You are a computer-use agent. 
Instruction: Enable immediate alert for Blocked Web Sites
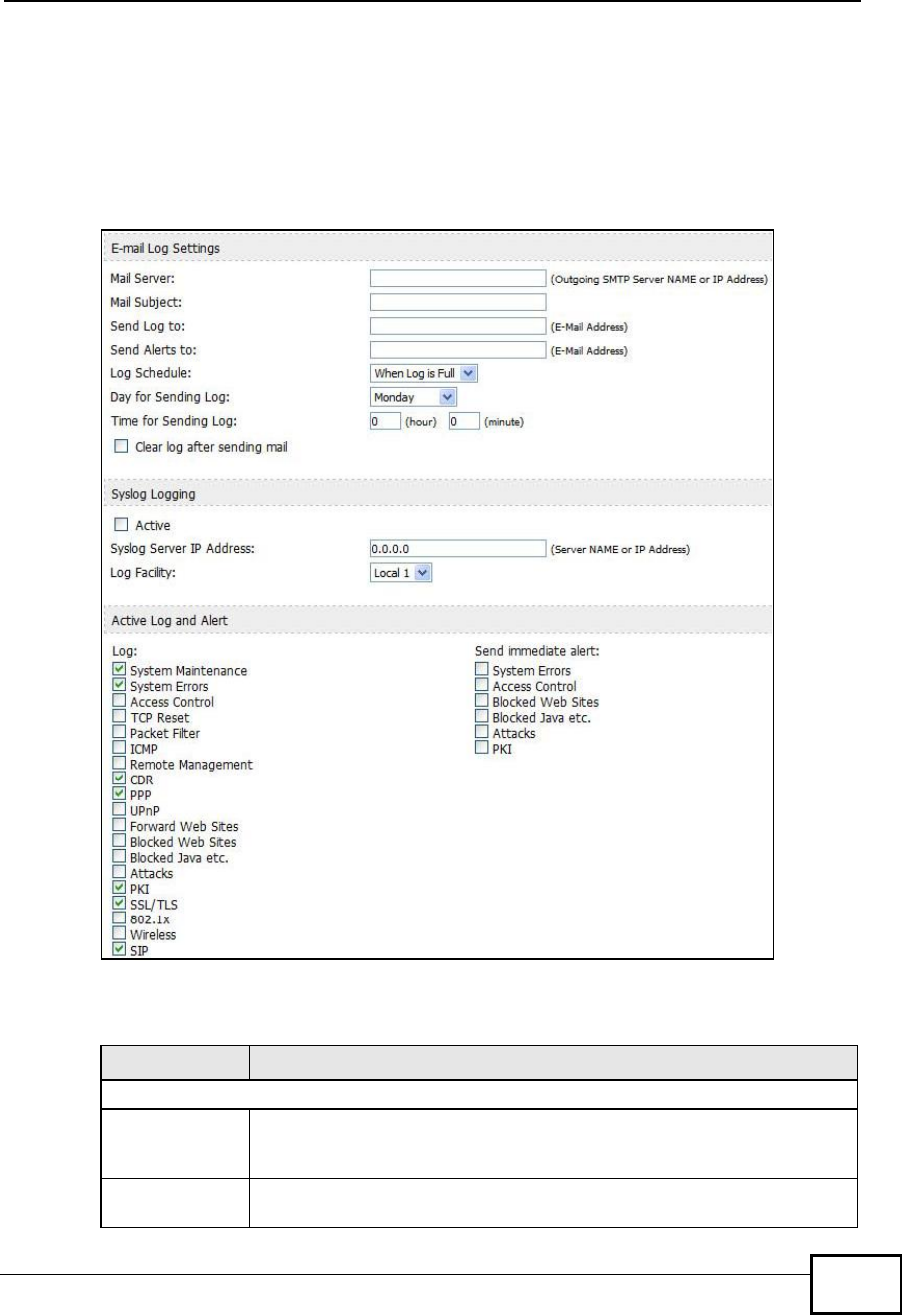482,702
